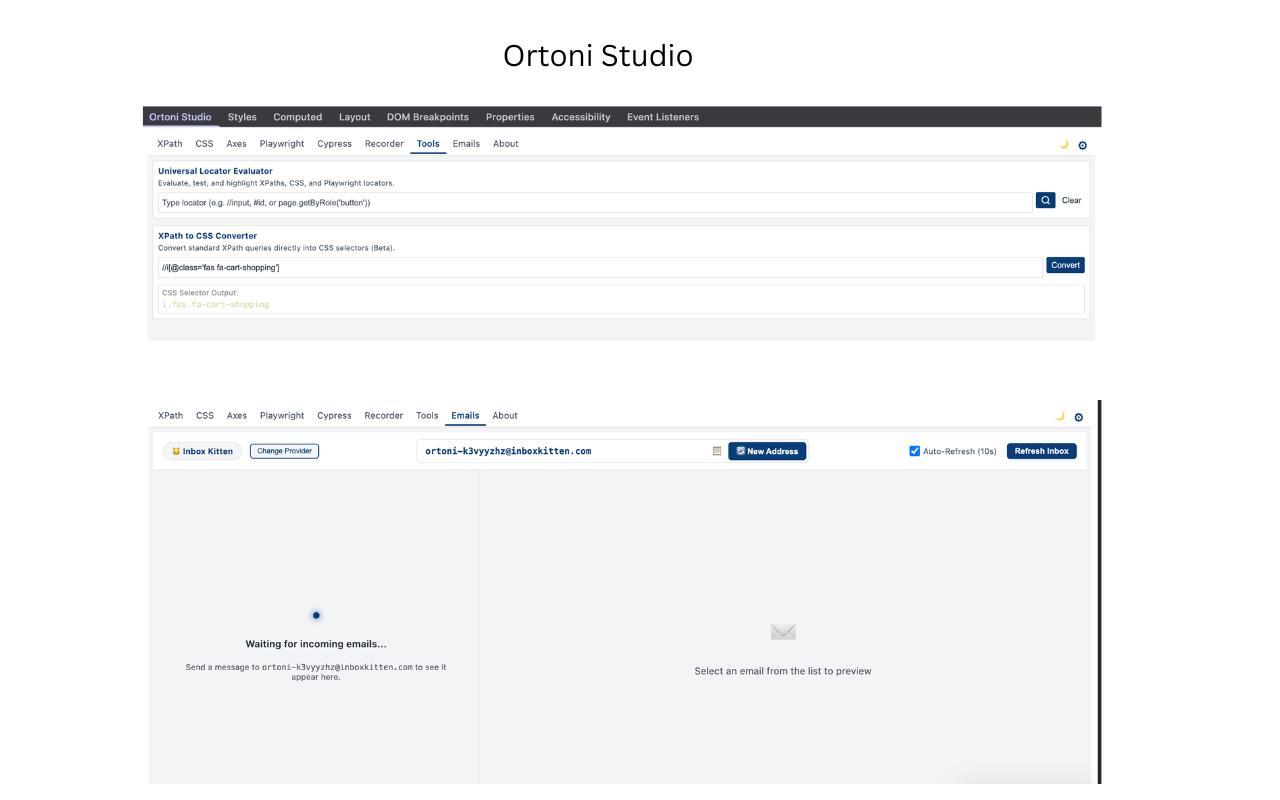Select the active Emails tab in lower panel
The width and height of the screenshot is (1280, 800).
click(465, 416)
